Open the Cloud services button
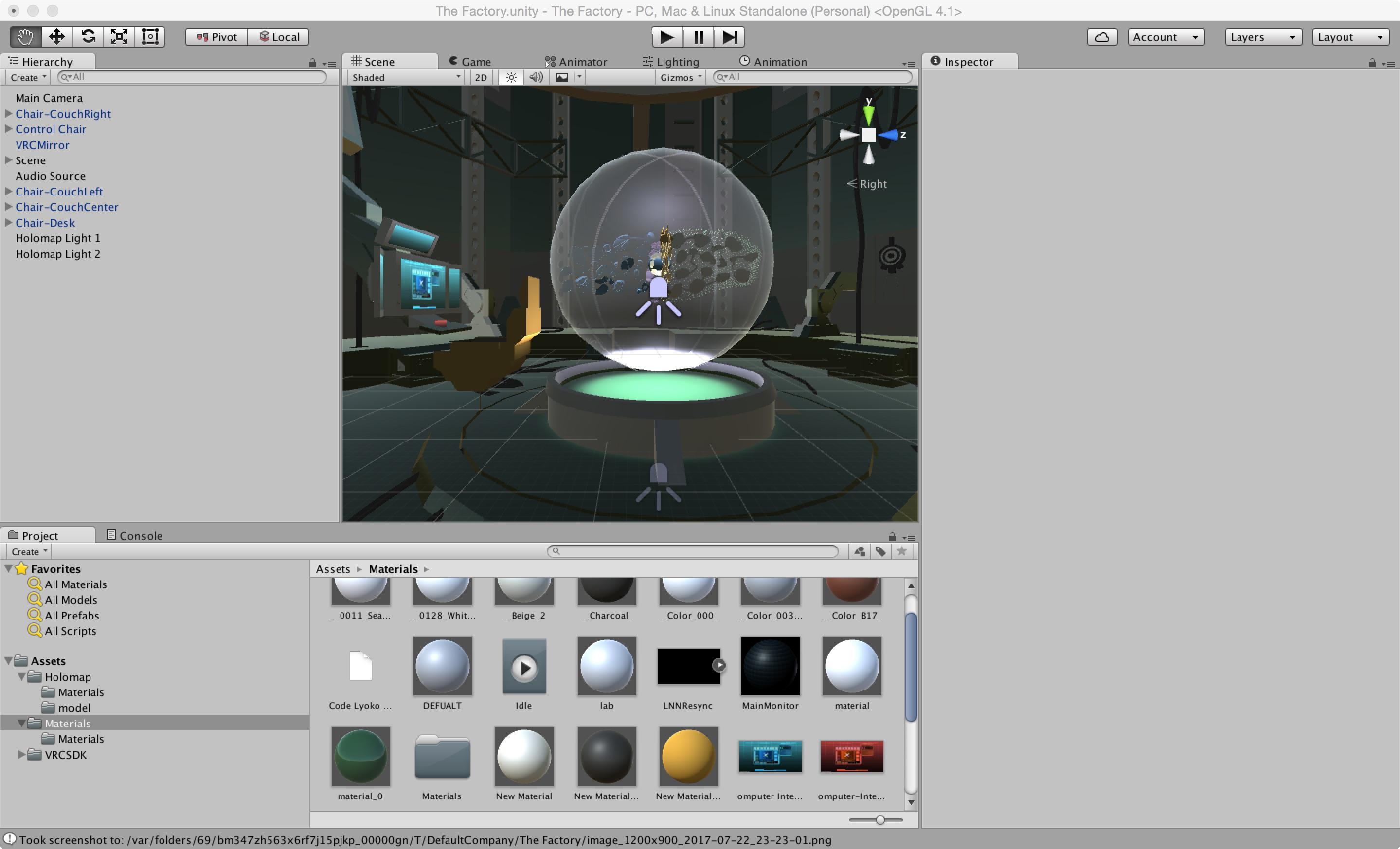The width and height of the screenshot is (1400, 849). [1102, 37]
